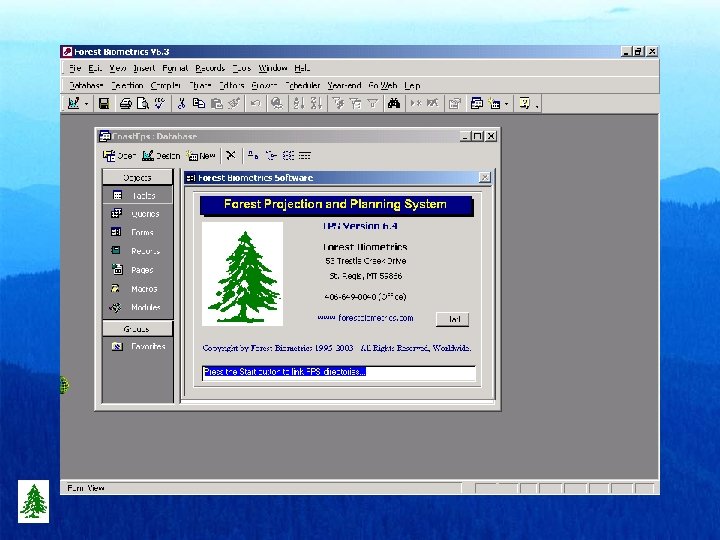The width and height of the screenshot is (720, 540).
Task: Open the Records menu
Action: click(210, 68)
